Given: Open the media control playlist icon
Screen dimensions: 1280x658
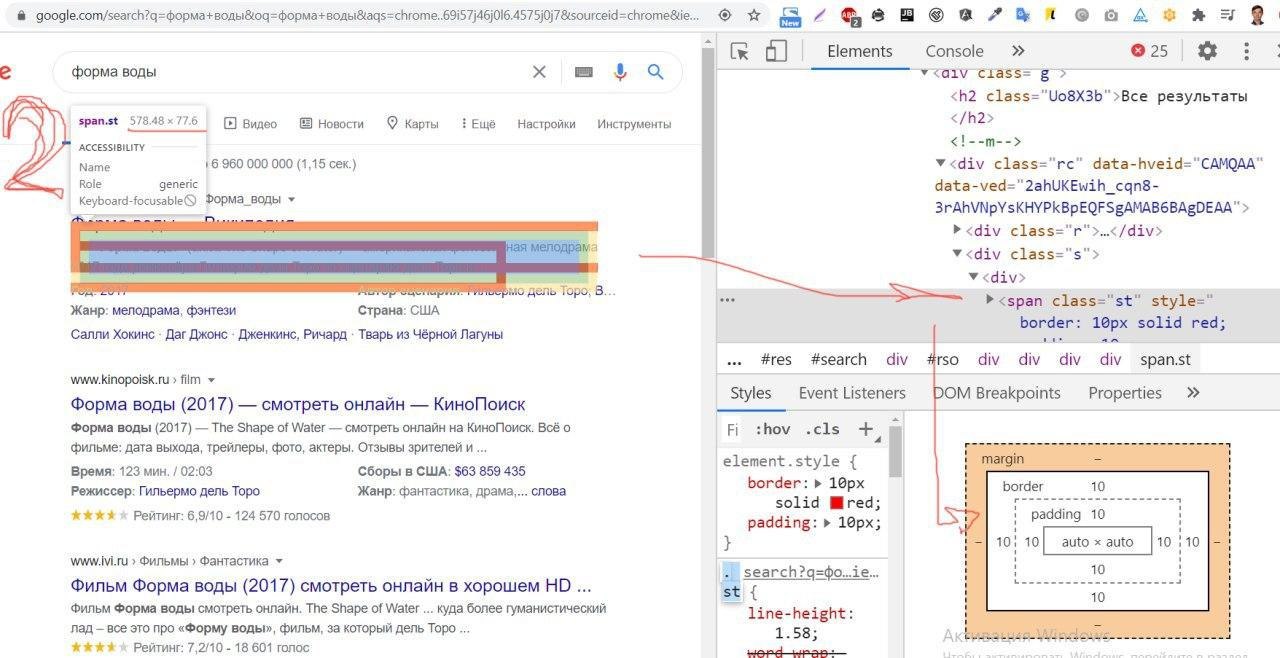Looking at the screenshot, I should (1227, 16).
